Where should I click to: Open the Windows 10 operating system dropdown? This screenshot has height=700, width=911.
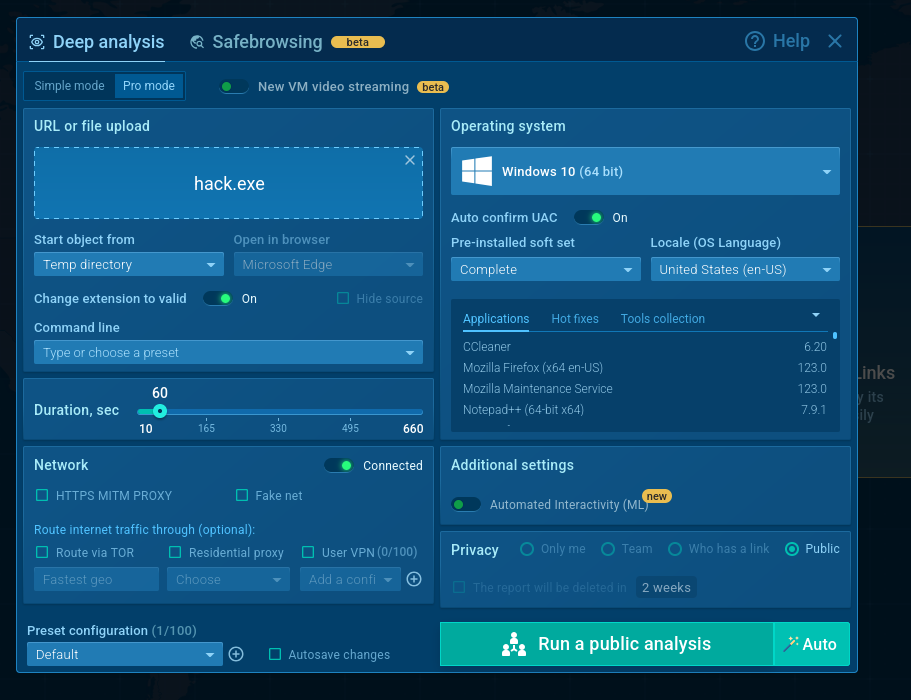point(645,171)
